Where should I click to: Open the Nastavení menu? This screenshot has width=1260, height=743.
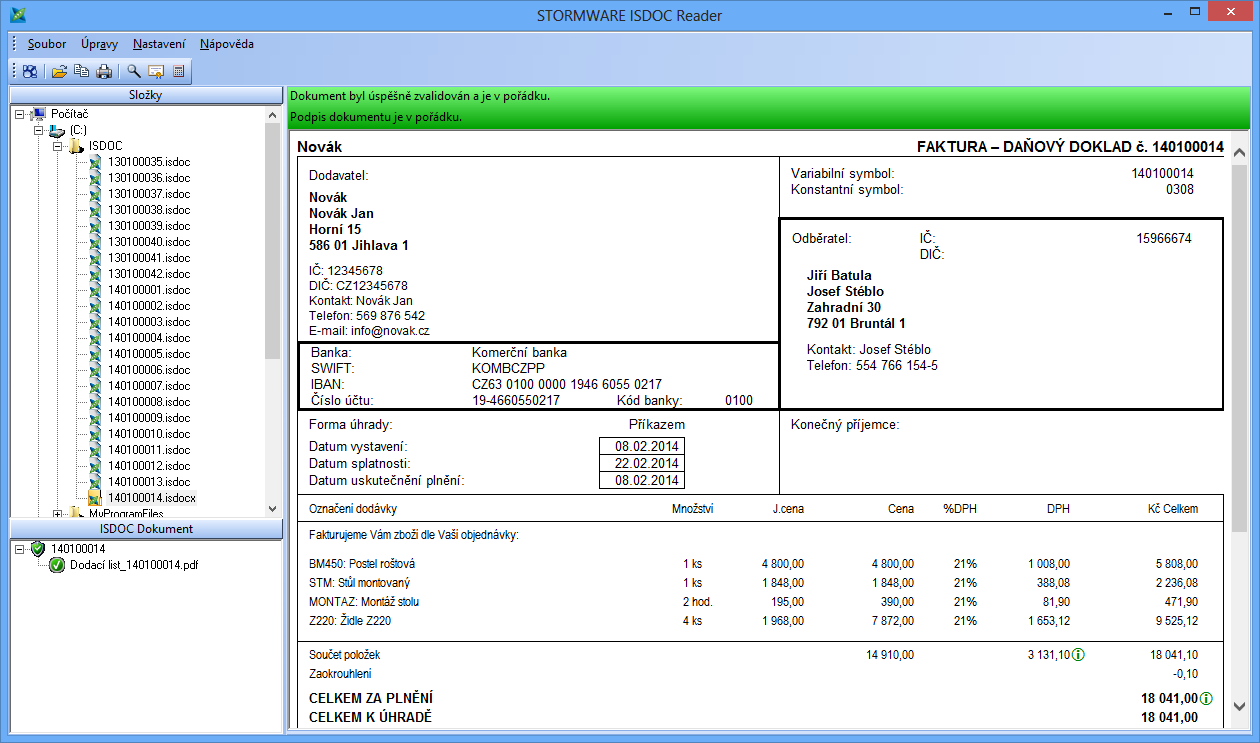click(x=159, y=44)
